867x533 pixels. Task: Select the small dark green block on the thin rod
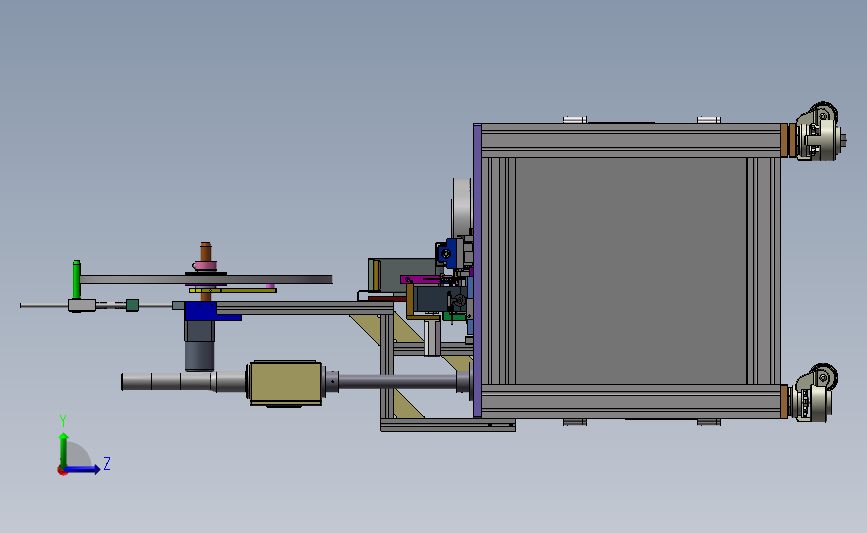tap(132, 305)
